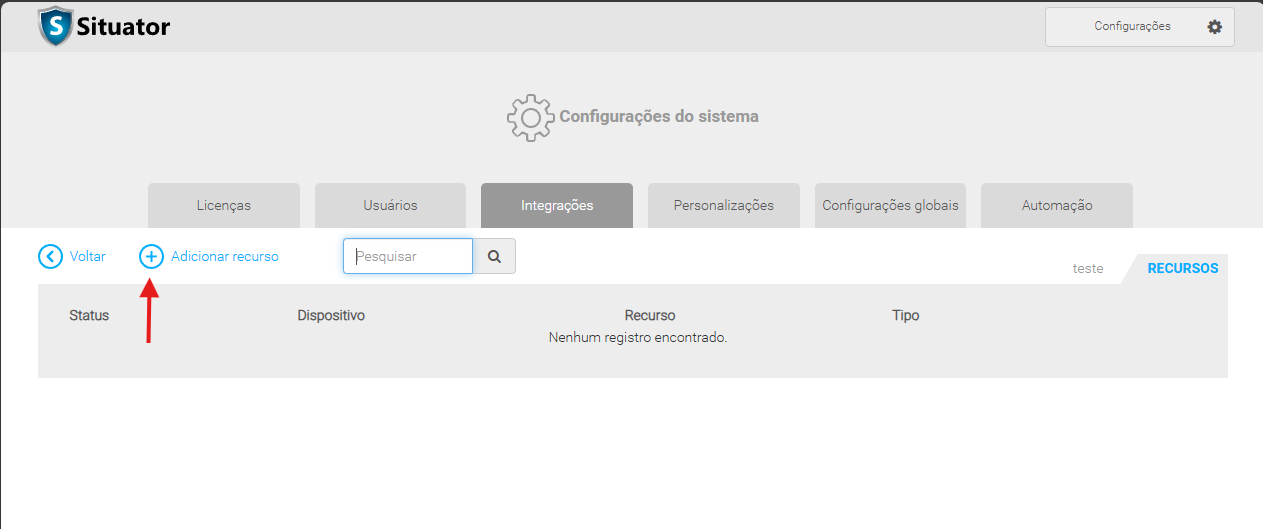Viewport: 1263px width, 529px height.
Task: Click the Voltar text link
Action: 88,257
